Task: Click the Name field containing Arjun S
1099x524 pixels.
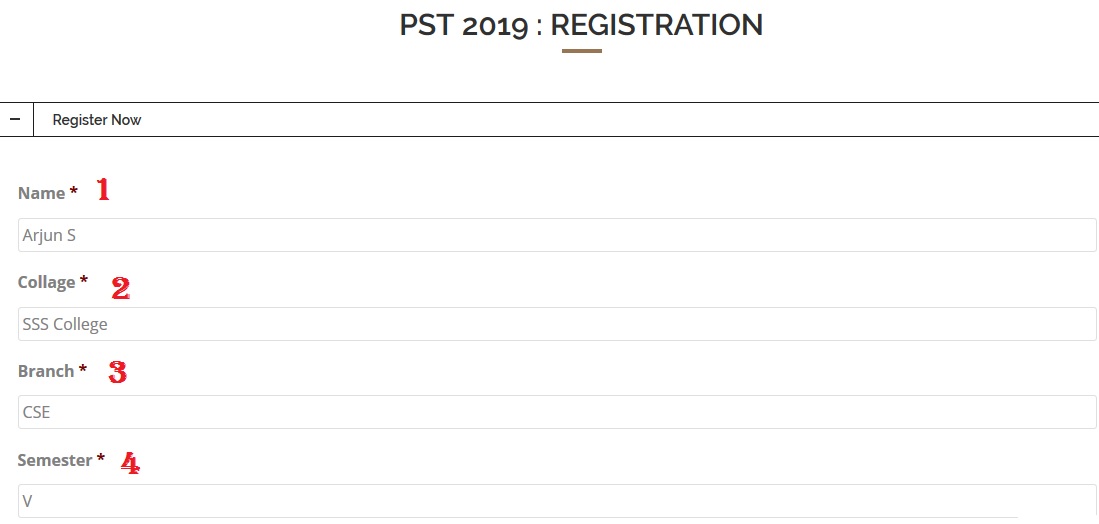Action: 557,235
